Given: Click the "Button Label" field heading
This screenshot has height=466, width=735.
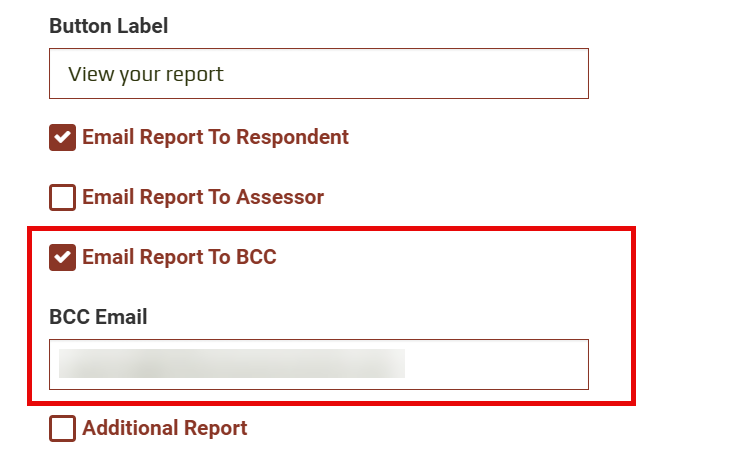Looking at the screenshot, I should (108, 26).
